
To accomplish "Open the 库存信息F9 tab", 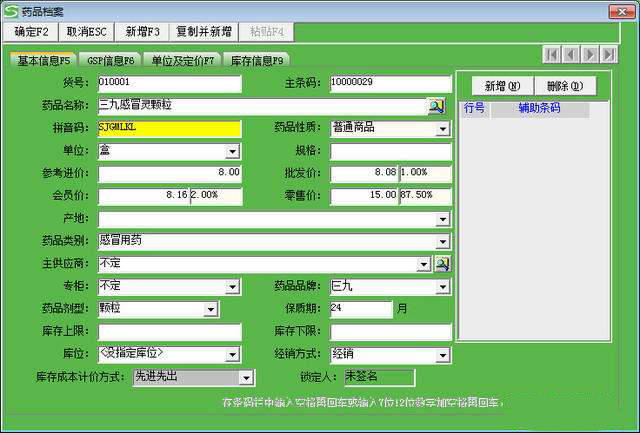I will [257, 60].
